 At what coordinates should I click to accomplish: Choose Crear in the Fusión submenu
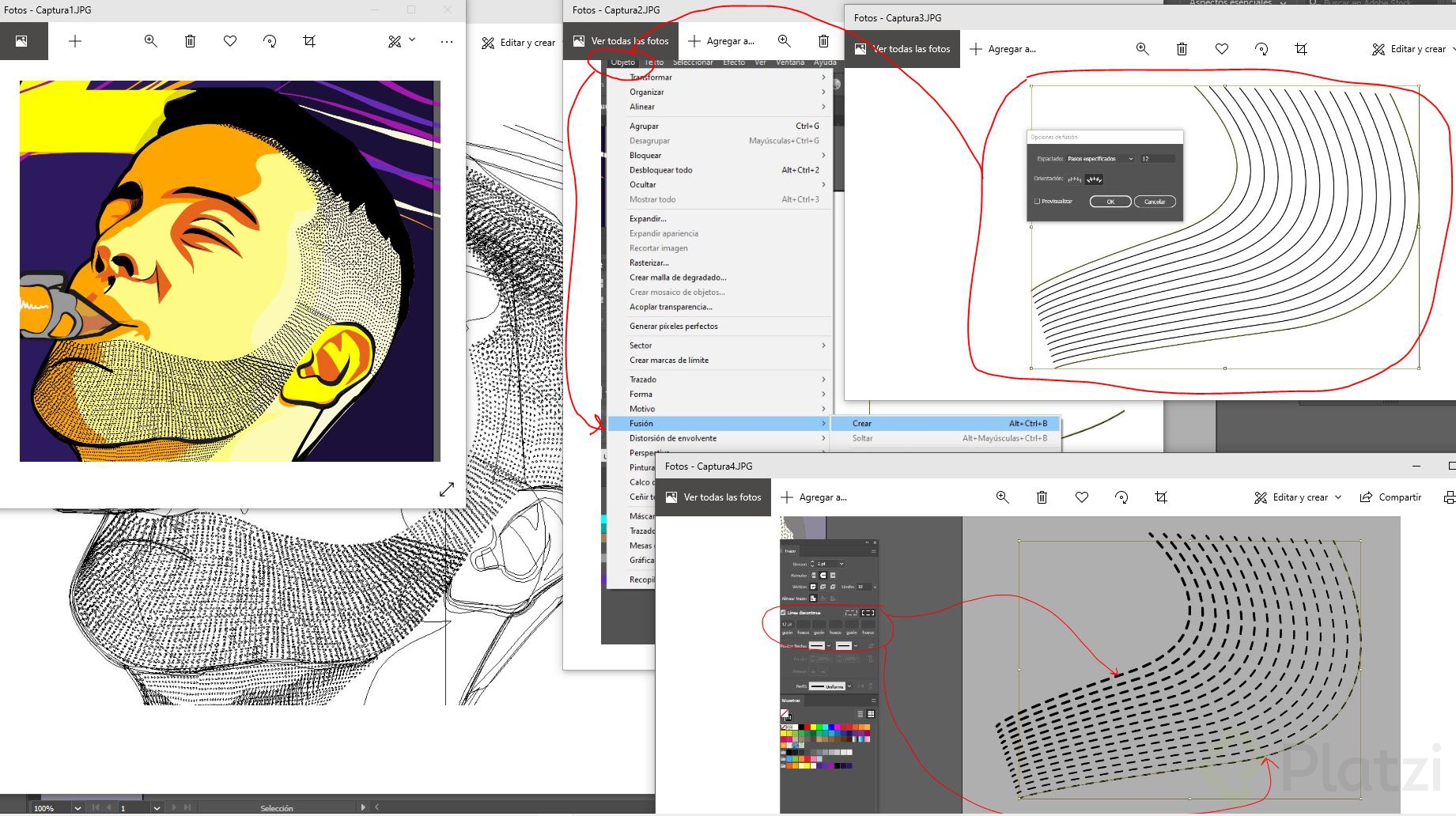(945, 424)
